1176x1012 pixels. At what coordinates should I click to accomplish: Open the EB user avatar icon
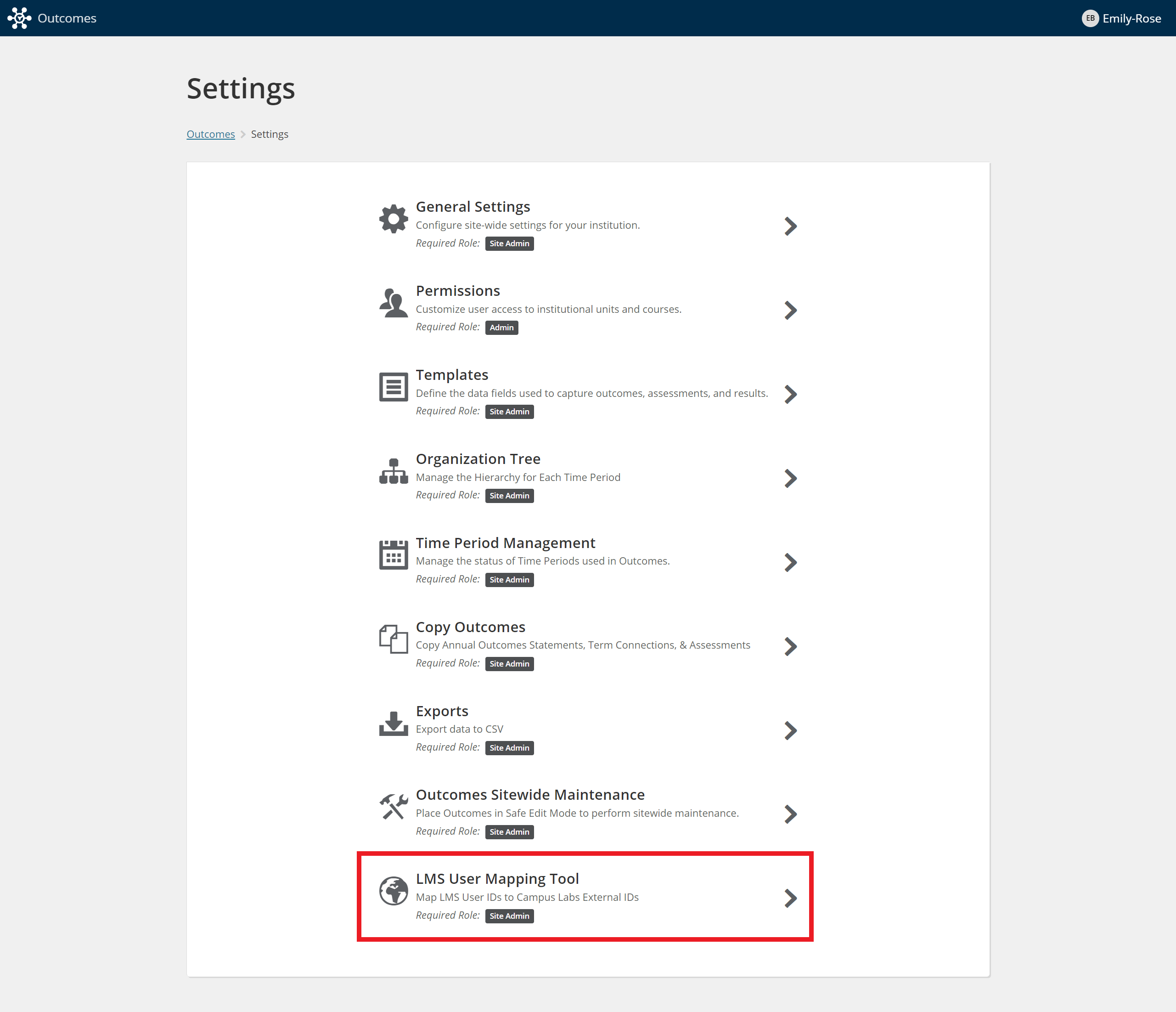1090,18
